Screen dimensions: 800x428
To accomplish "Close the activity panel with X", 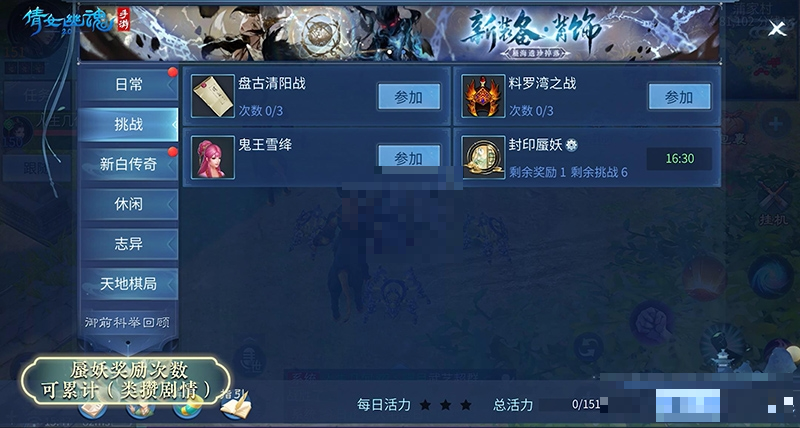I will click(x=777, y=29).
